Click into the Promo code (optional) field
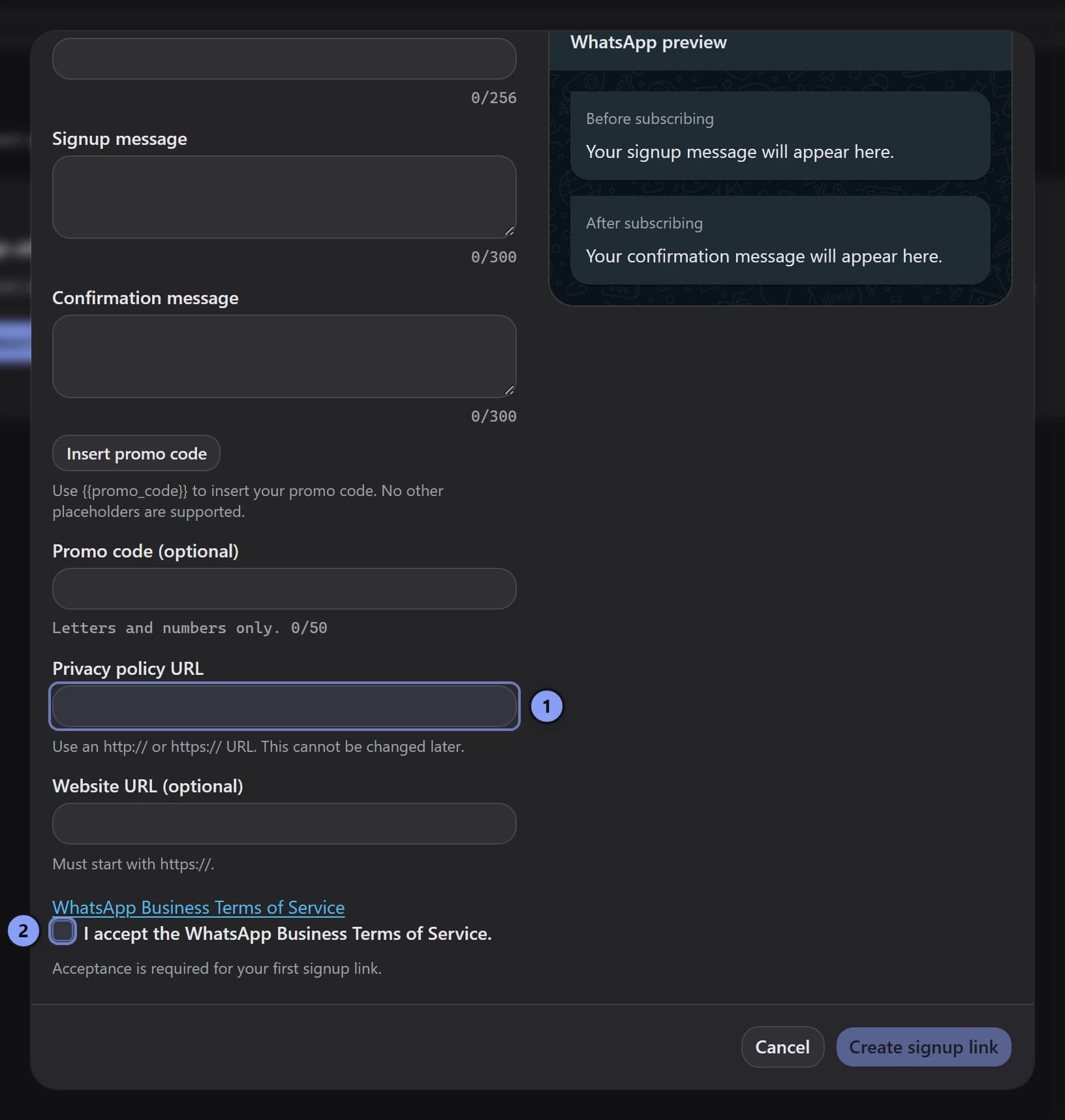This screenshot has width=1065, height=1120. coord(284,589)
